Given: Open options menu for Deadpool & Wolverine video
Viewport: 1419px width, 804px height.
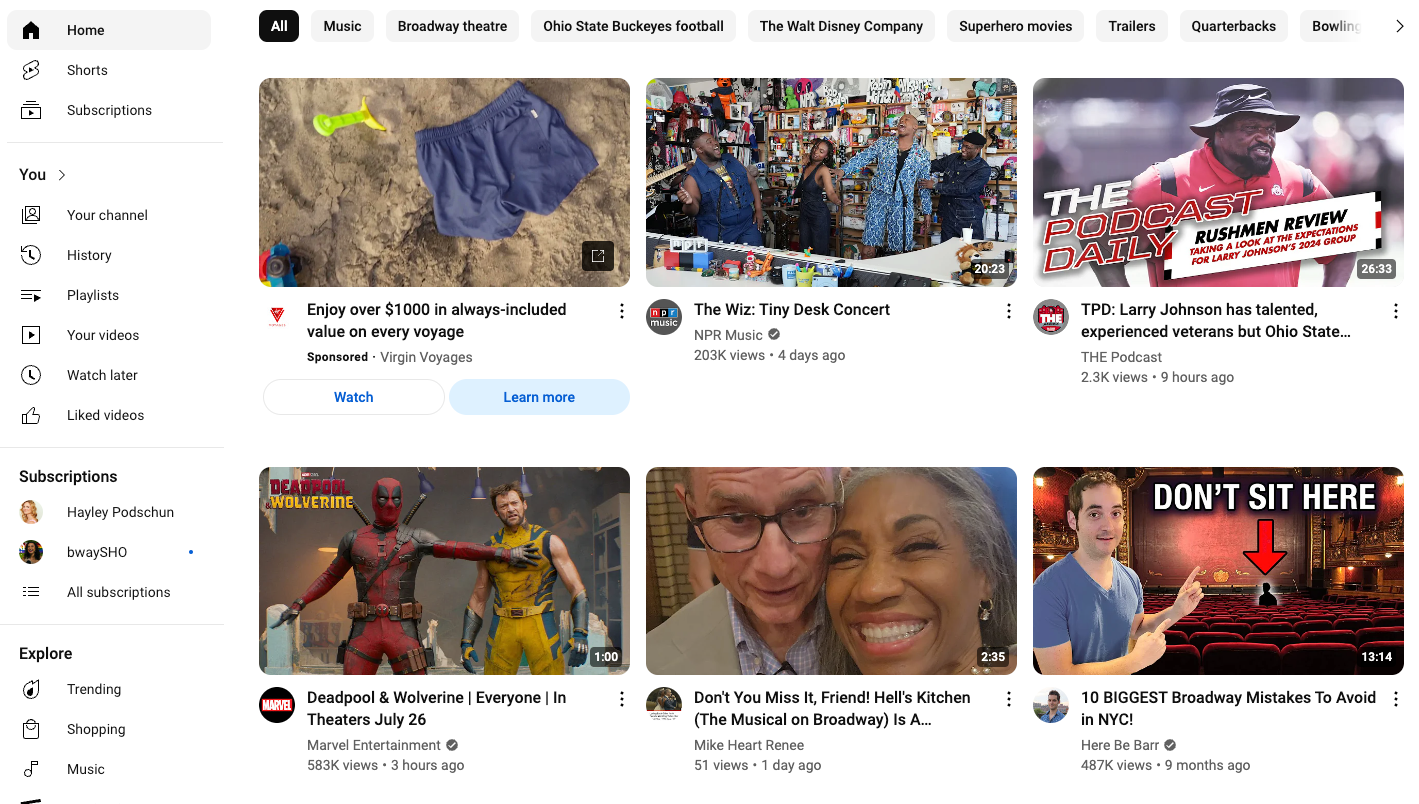Looking at the screenshot, I should click(621, 699).
